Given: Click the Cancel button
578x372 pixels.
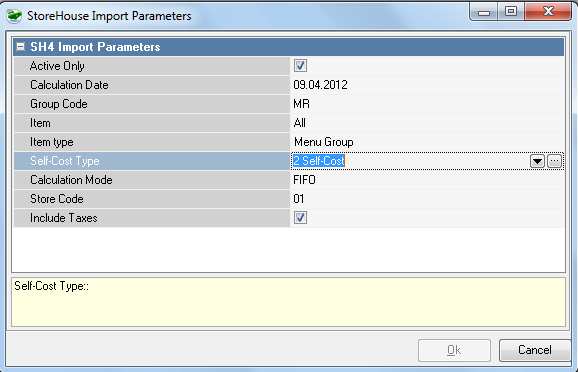Looking at the screenshot, I should point(535,350).
